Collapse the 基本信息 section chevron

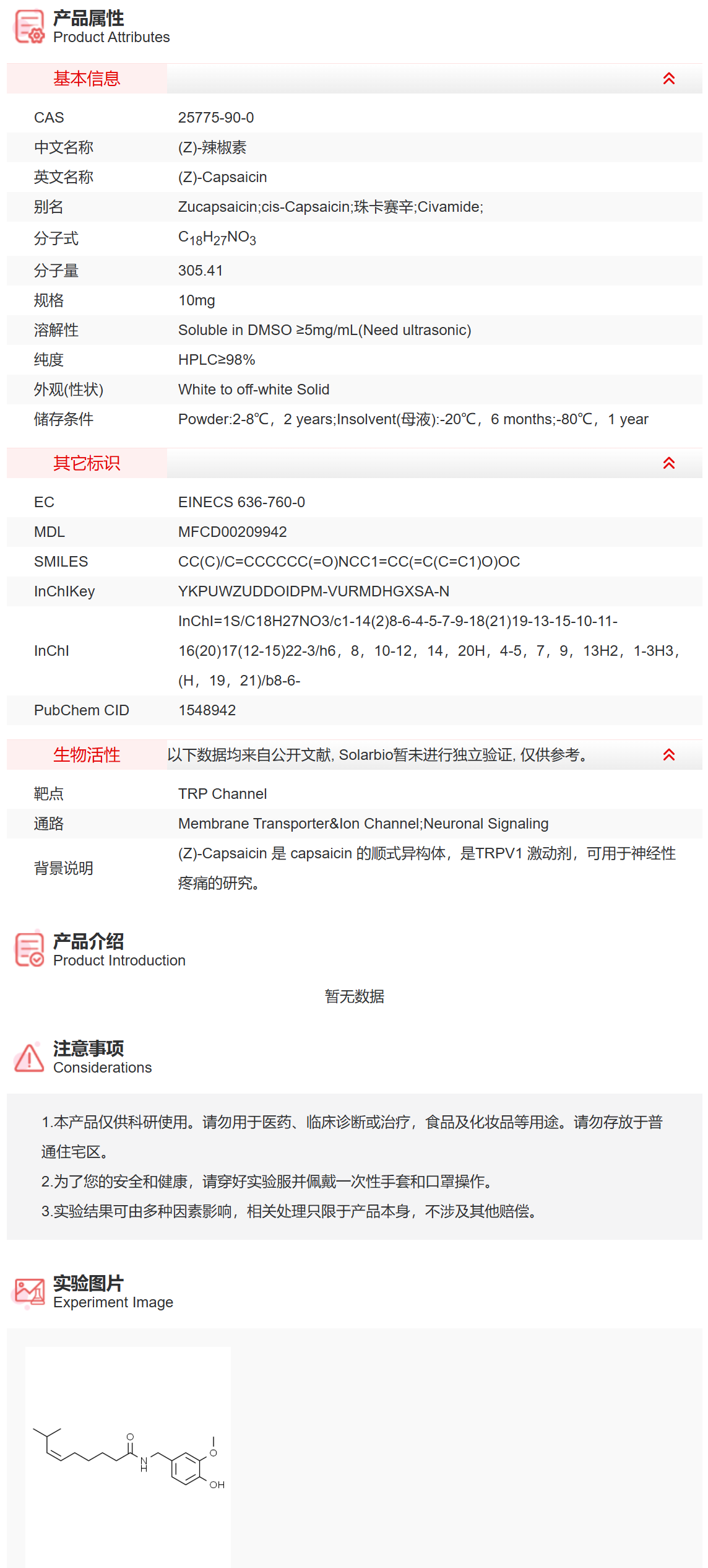coord(669,79)
